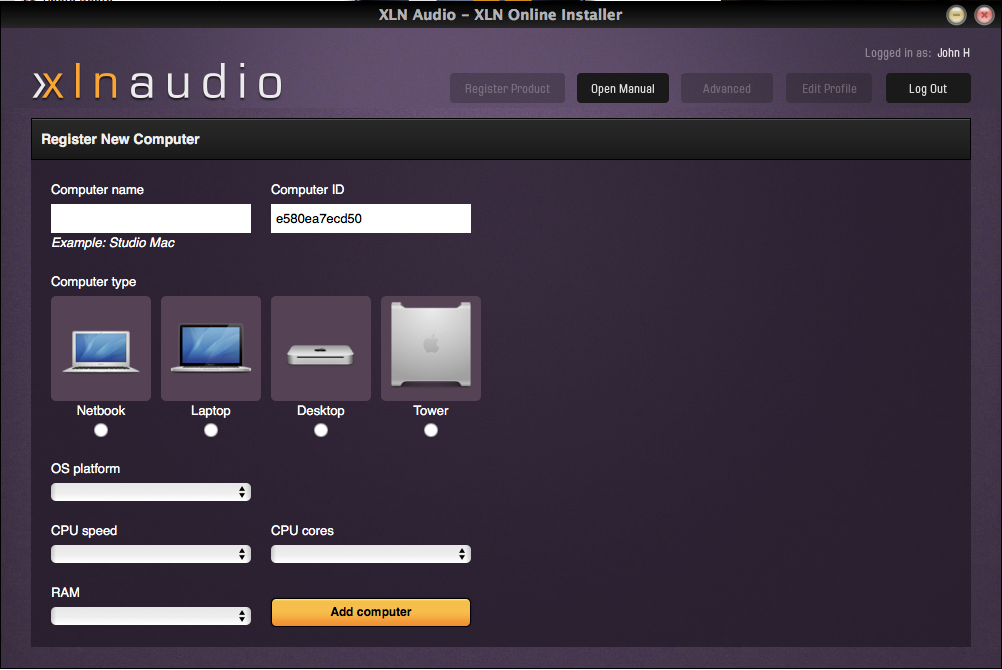Click the Register New Computer heading
The width and height of the screenshot is (1002, 670).
(120, 139)
